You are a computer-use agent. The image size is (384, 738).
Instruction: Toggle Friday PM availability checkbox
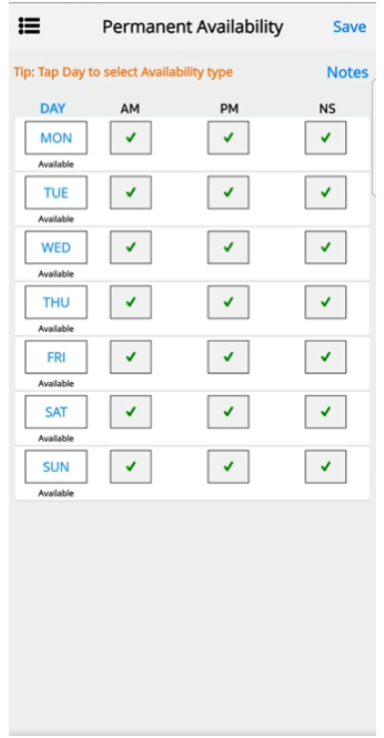coord(228,357)
